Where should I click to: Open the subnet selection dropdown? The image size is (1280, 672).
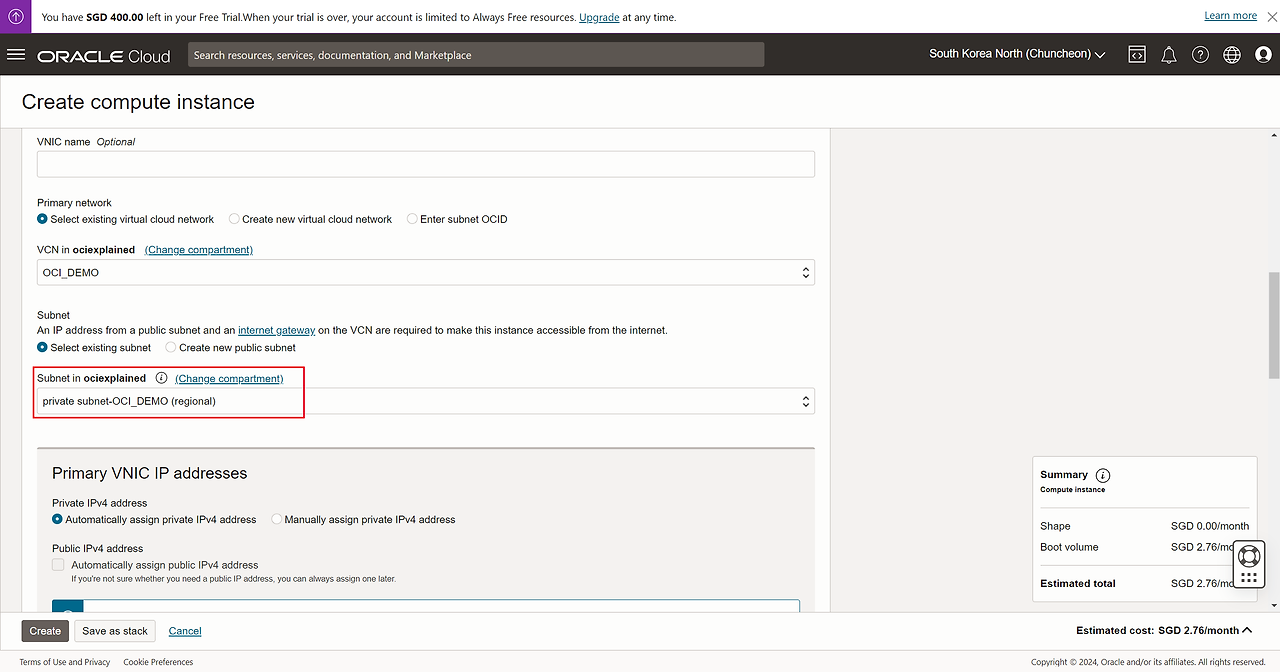click(425, 401)
